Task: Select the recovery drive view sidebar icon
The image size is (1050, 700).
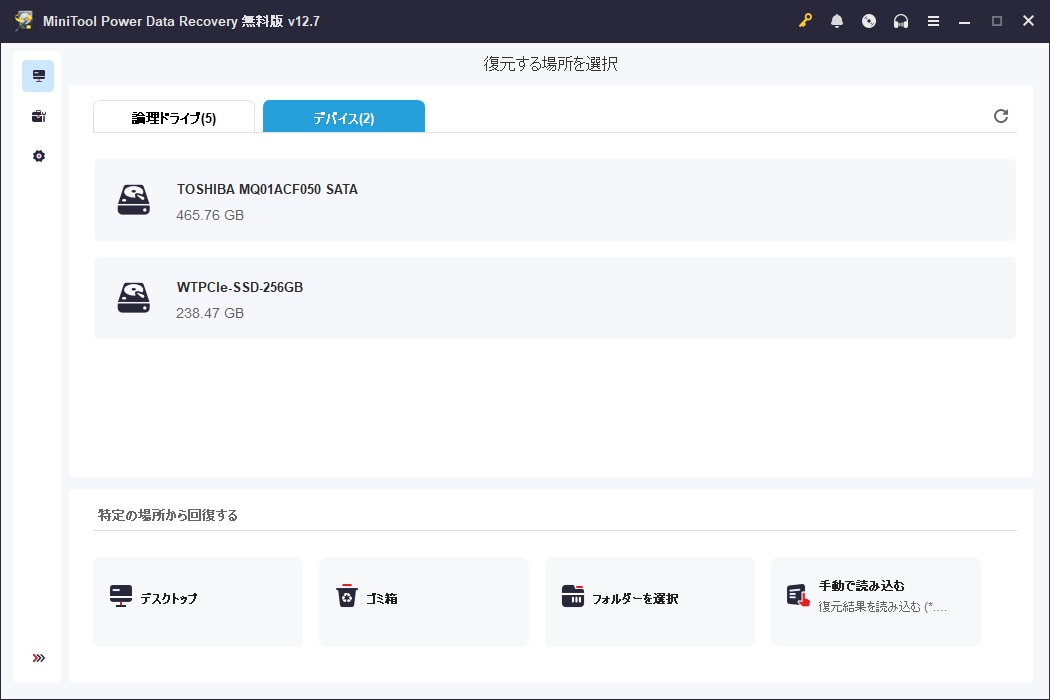Action: (38, 76)
